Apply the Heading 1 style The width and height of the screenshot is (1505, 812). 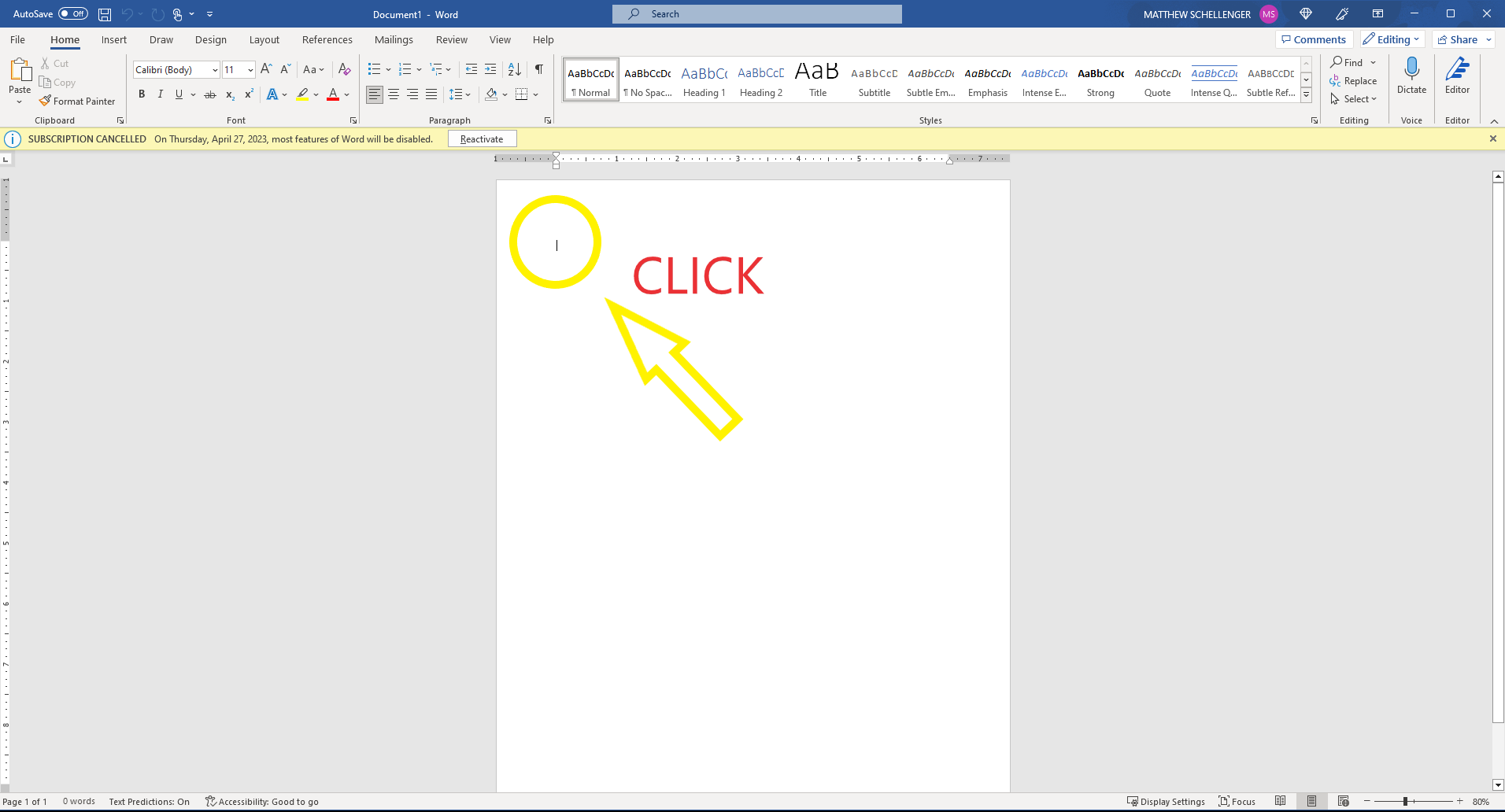coord(704,80)
